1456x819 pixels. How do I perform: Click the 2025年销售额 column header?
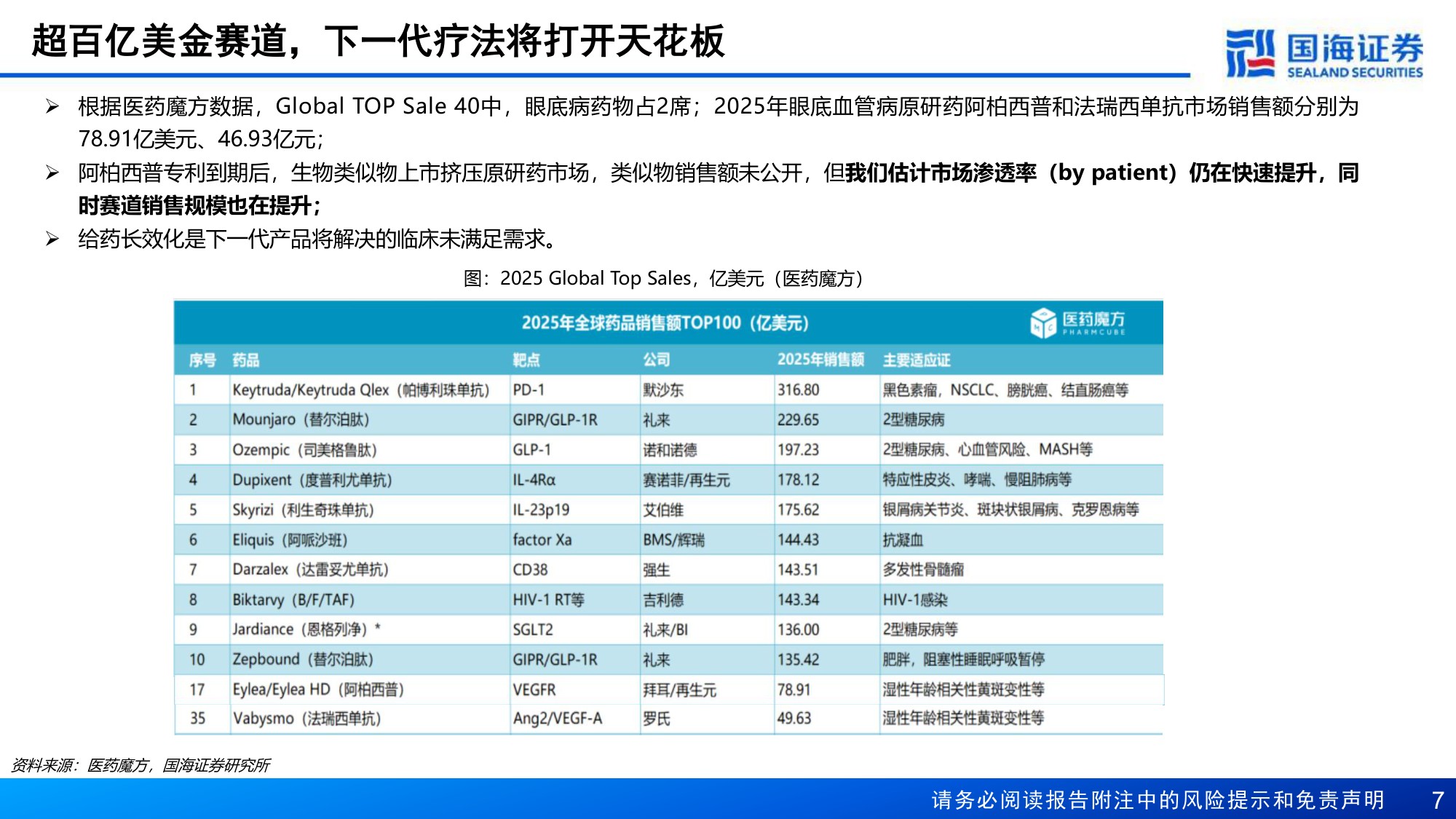pyautogui.click(x=820, y=360)
